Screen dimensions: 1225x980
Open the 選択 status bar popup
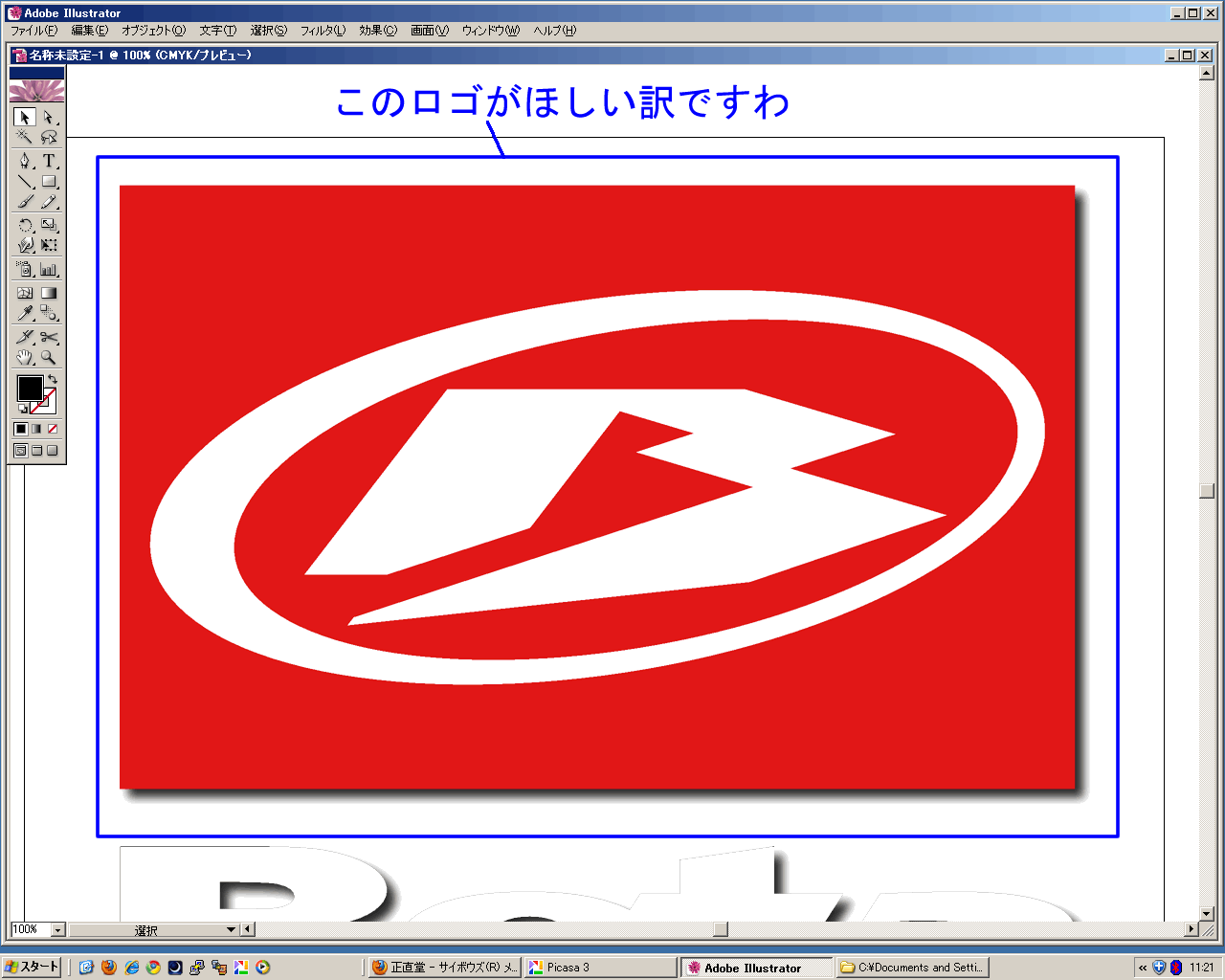[x=153, y=929]
